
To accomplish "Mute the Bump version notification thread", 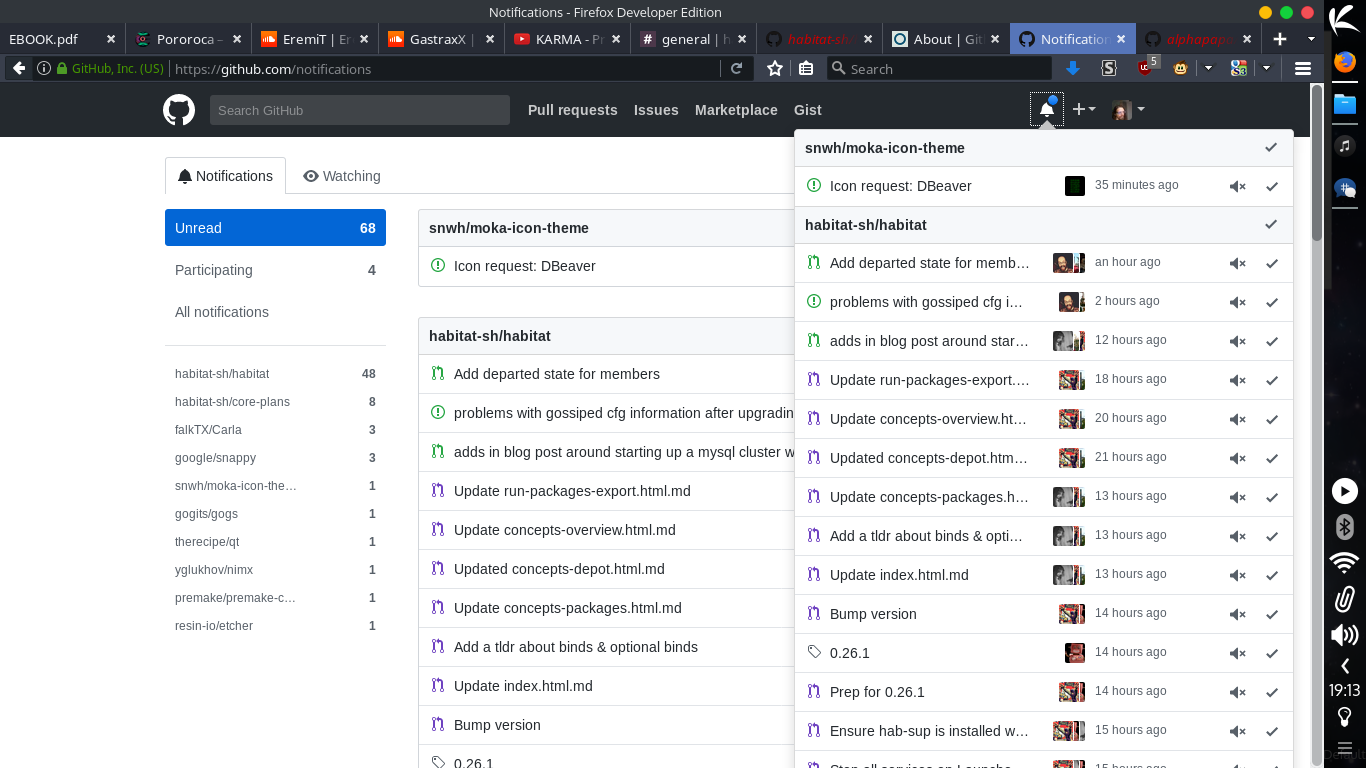I will point(1237,613).
